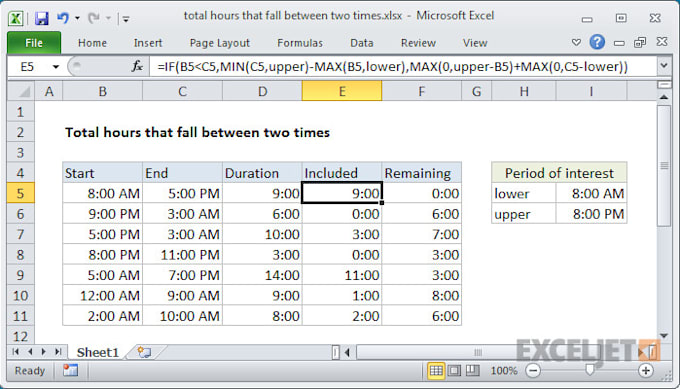
Task: Click horizontal scrollbar left arrow
Action: point(347,352)
